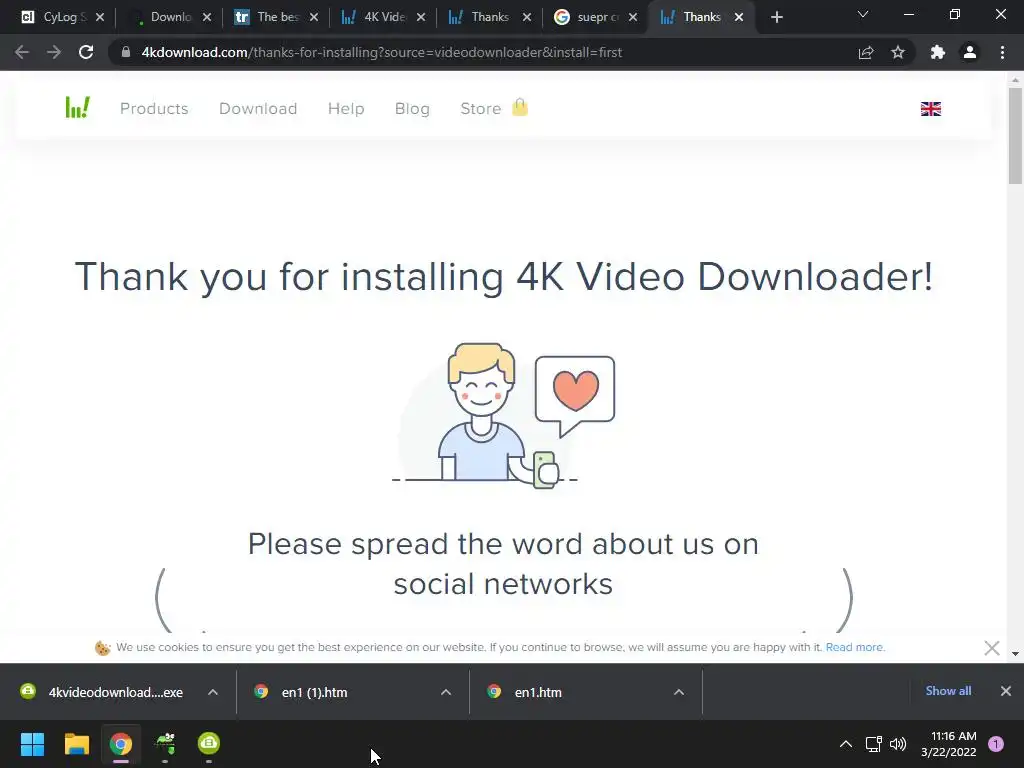
Task: Open a new browser tab
Action: pyautogui.click(x=776, y=17)
